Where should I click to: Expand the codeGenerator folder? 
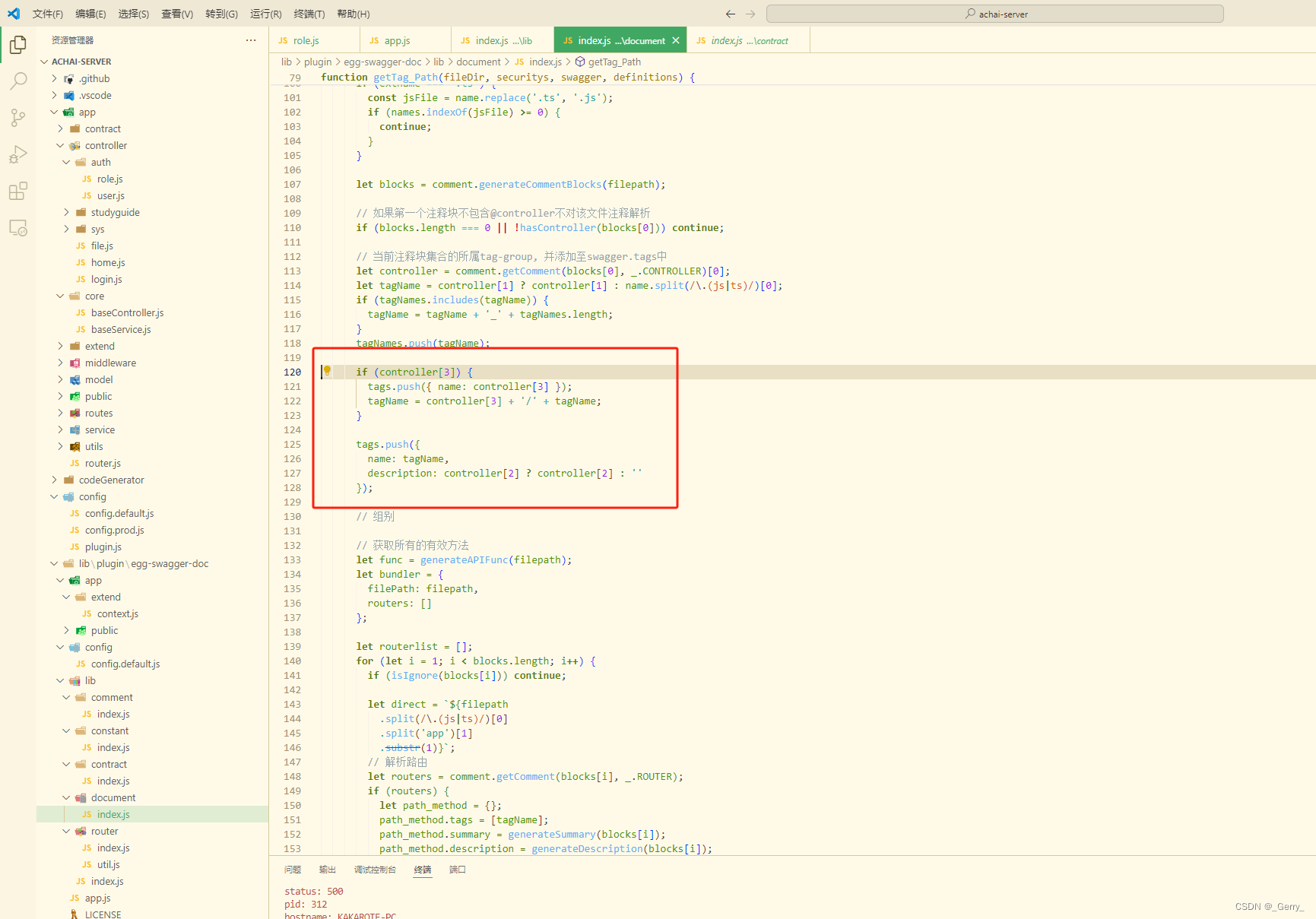tap(152, 480)
